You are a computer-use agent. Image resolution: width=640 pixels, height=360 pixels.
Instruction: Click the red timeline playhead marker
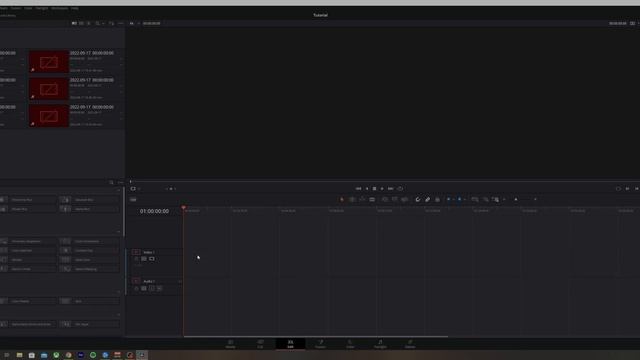point(184,208)
